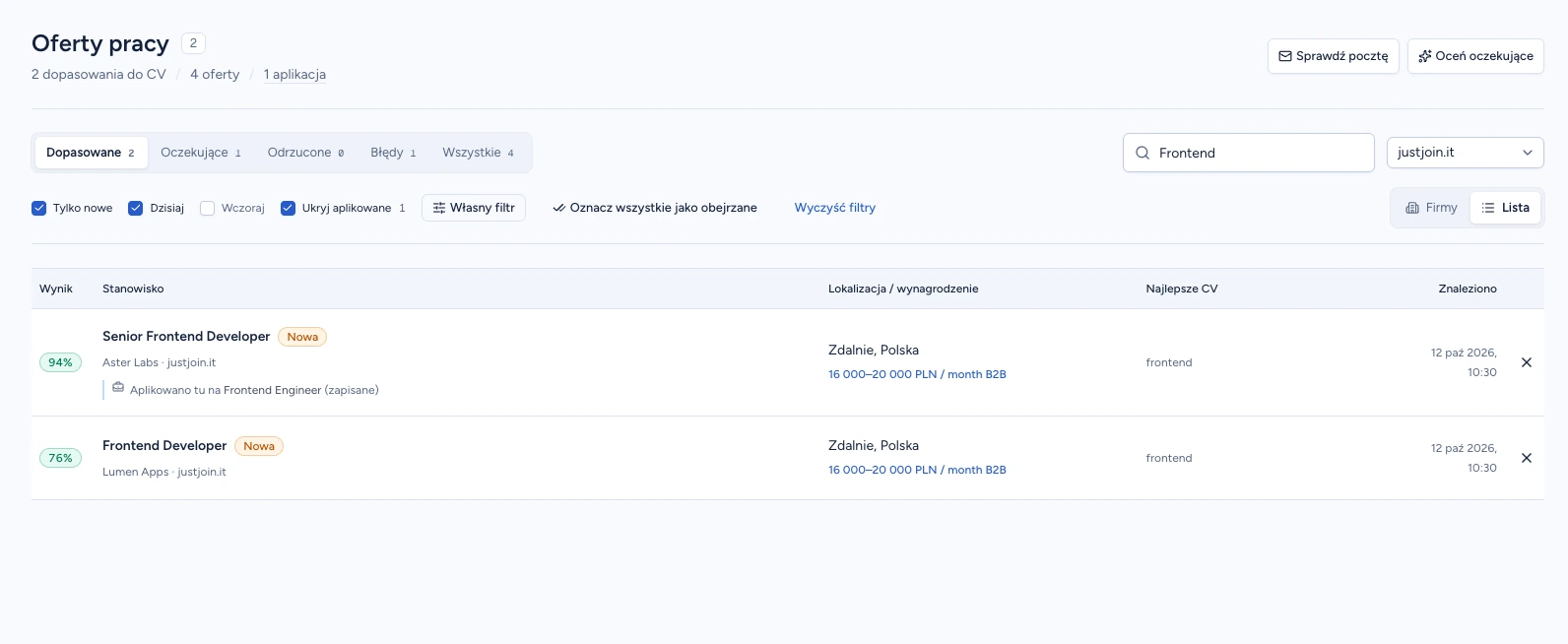The height and width of the screenshot is (644, 1568).
Task: Click the Lokalizacja / wynagrodzenie header
Action: pos(903,289)
